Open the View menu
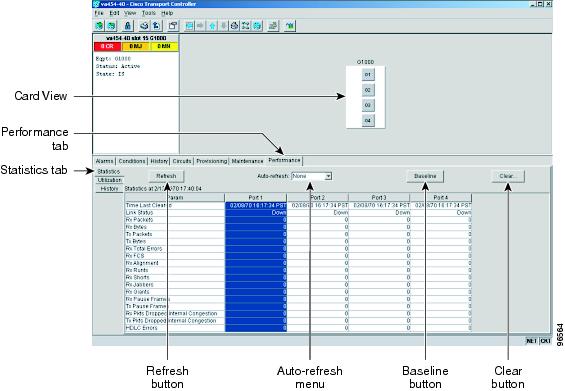565x391 pixels. 130,13
